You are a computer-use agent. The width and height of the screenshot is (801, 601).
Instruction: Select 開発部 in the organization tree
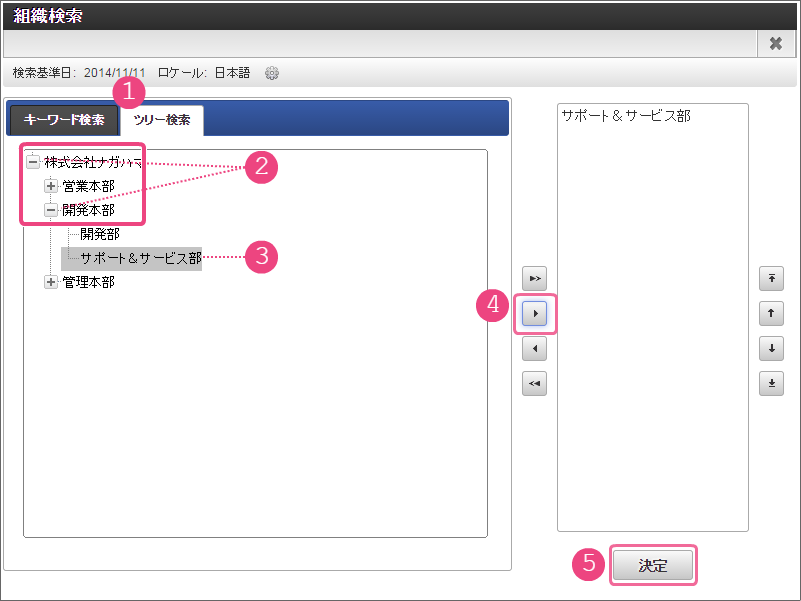coord(100,234)
